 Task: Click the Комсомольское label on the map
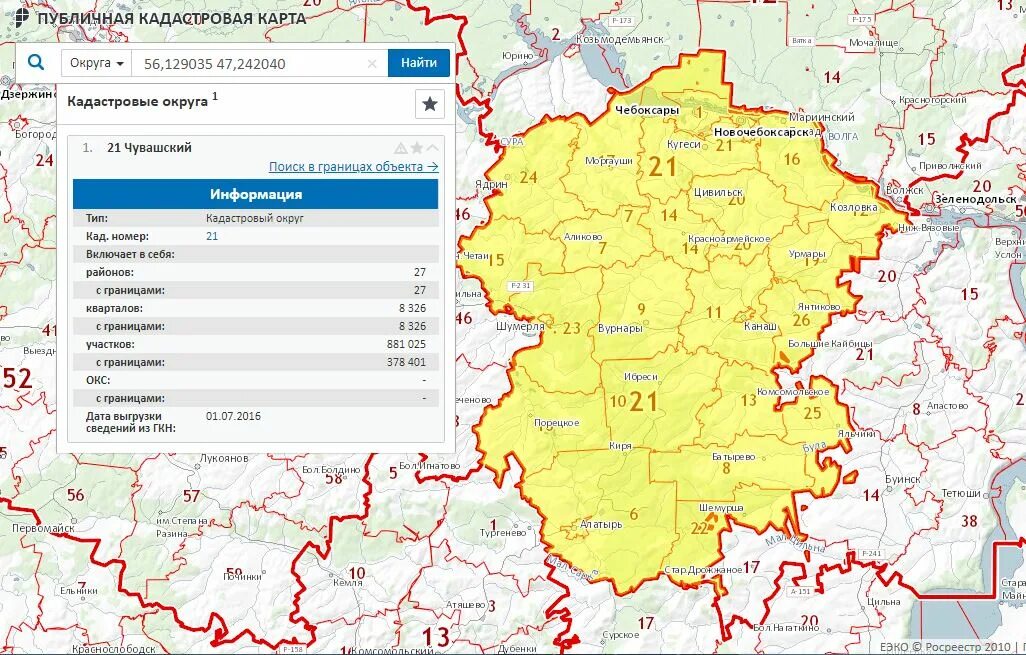click(x=793, y=392)
